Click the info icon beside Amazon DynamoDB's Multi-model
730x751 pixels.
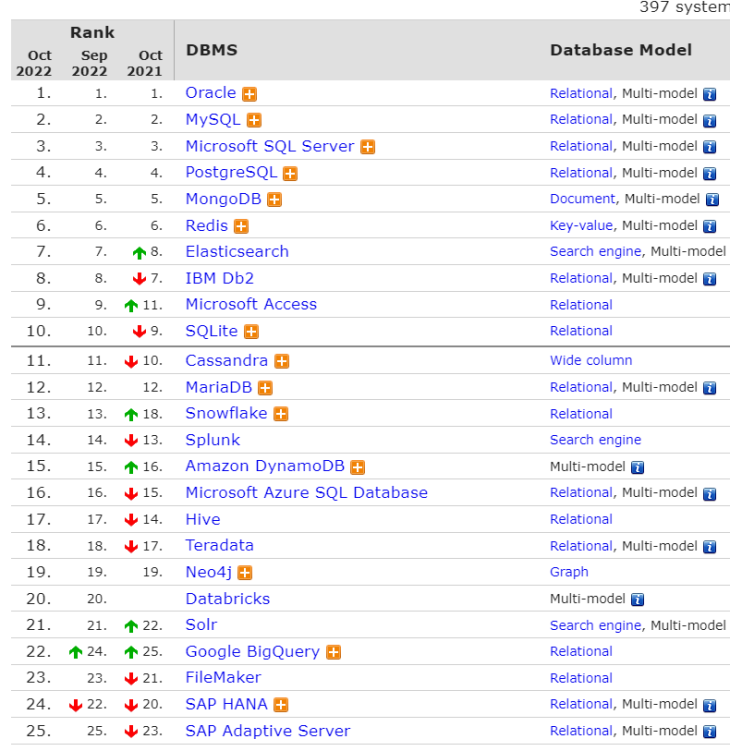point(637,467)
